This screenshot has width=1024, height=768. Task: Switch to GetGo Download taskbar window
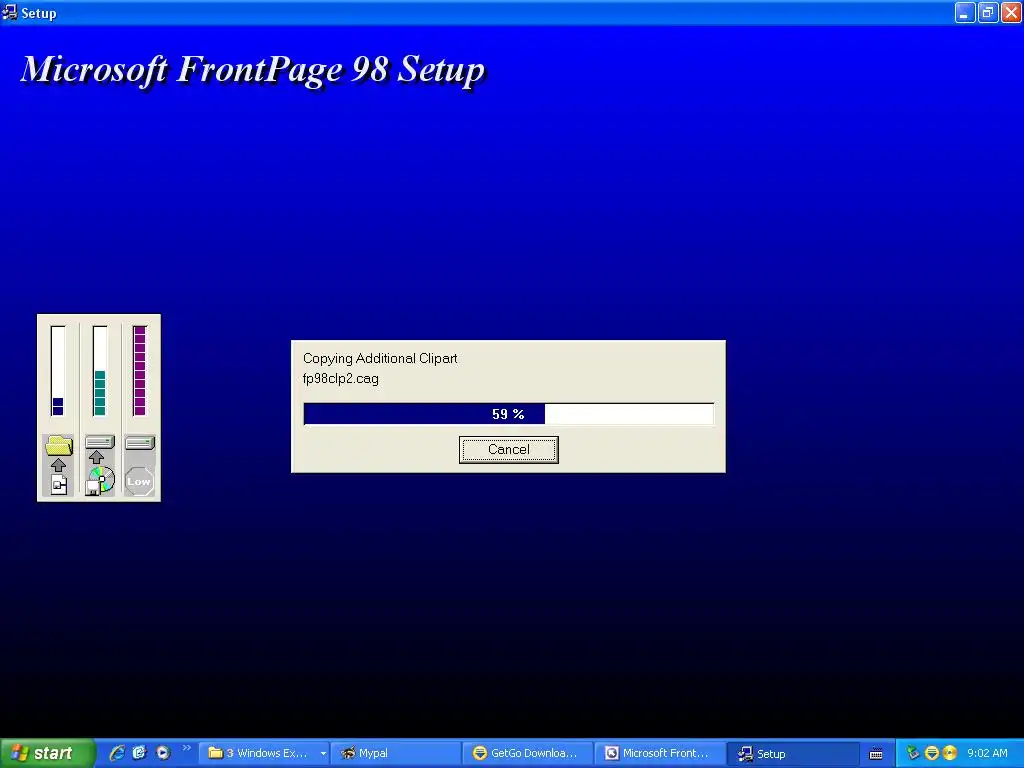tap(528, 753)
